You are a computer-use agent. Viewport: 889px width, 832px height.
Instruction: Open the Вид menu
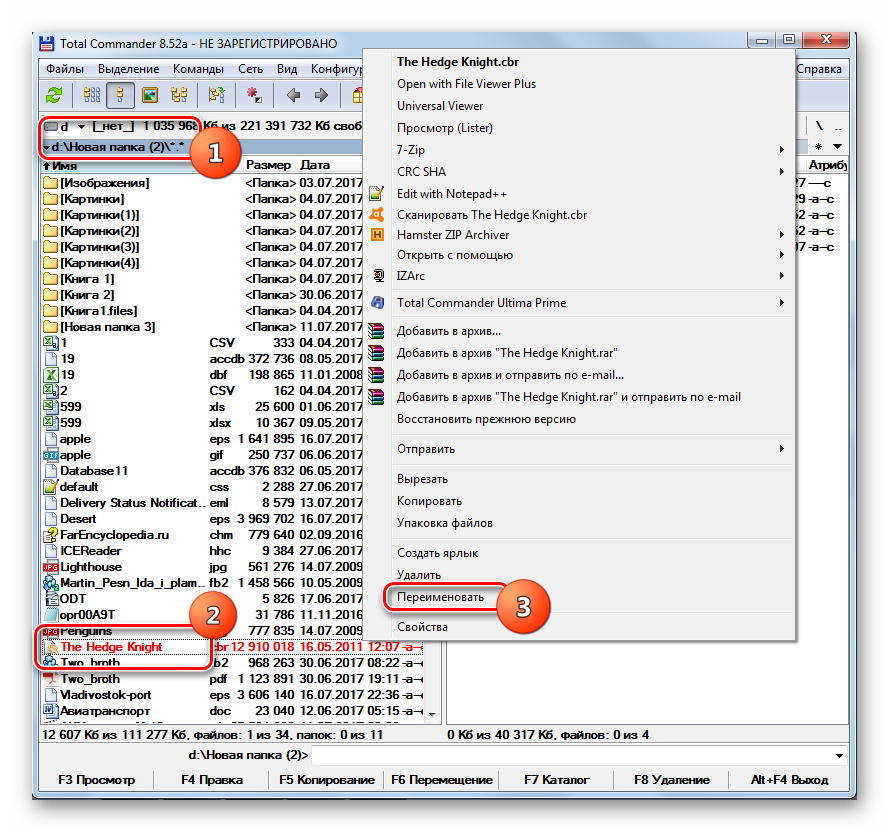287,69
